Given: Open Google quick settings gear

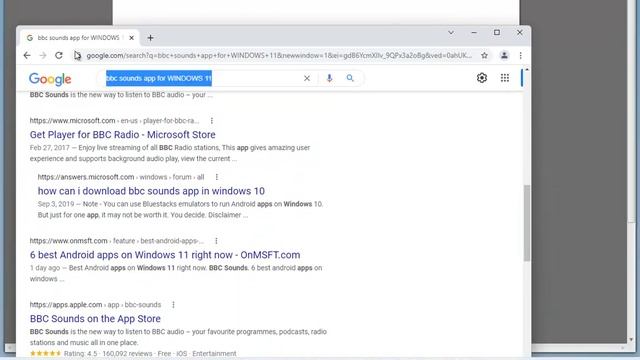Looking at the screenshot, I should (482, 78).
